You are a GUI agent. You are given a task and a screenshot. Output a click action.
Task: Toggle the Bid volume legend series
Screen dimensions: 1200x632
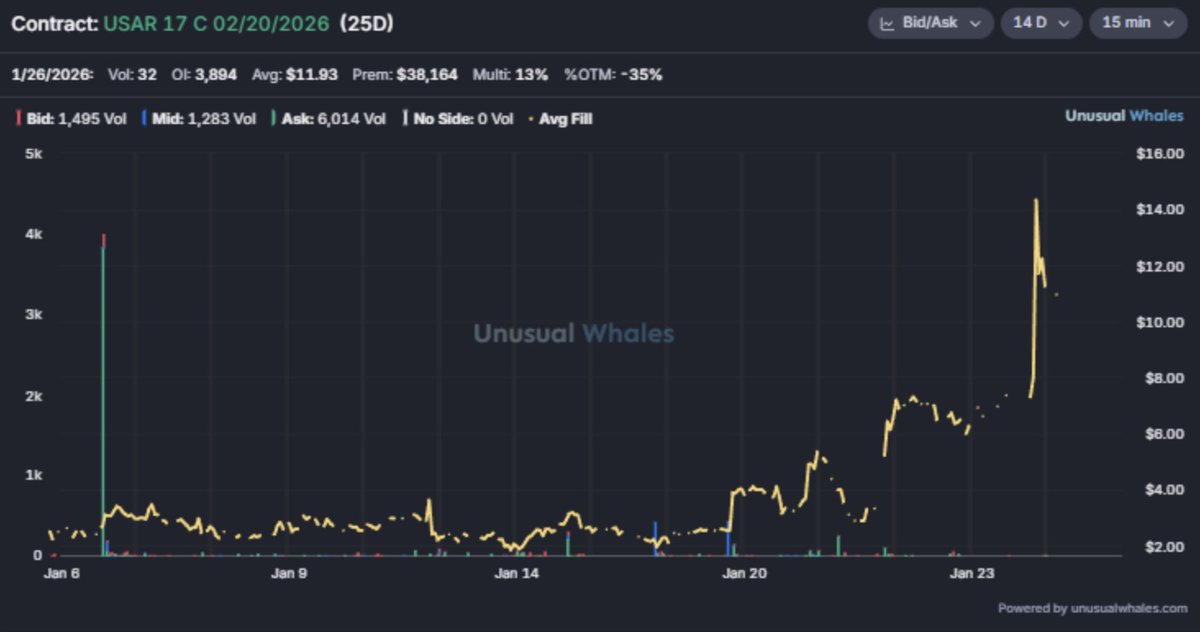pos(74,119)
